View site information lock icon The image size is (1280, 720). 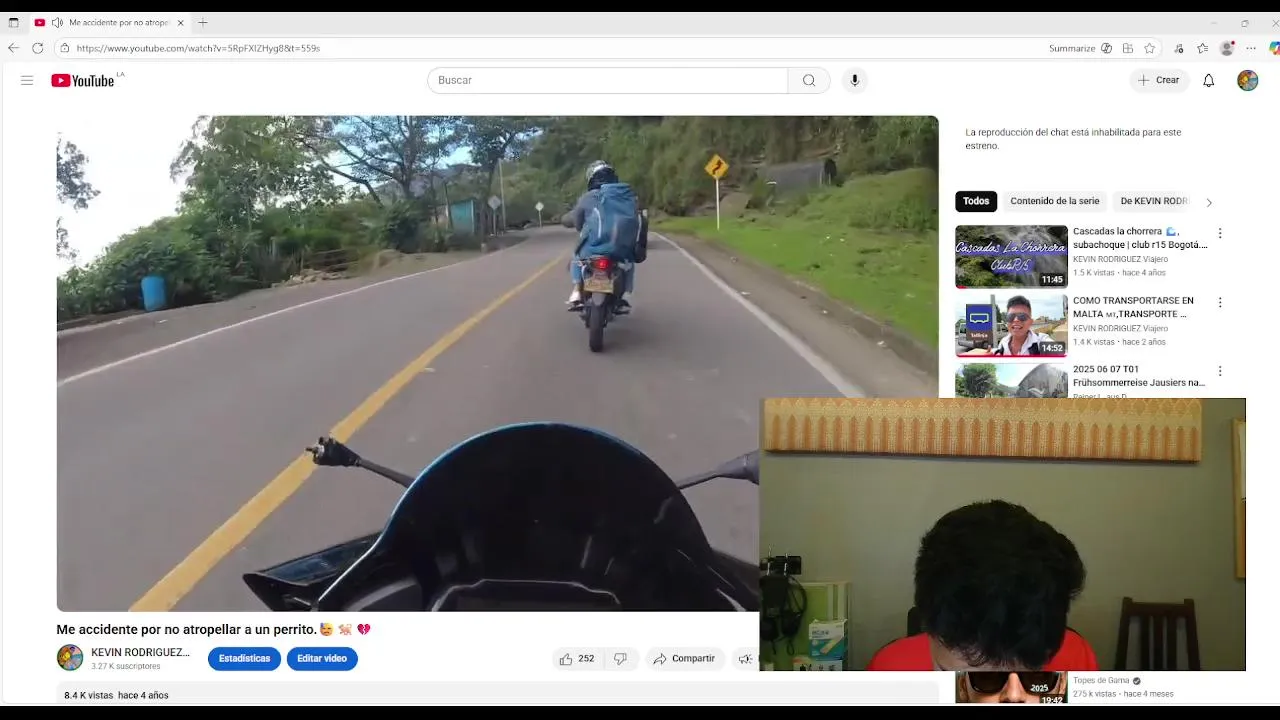(64, 48)
